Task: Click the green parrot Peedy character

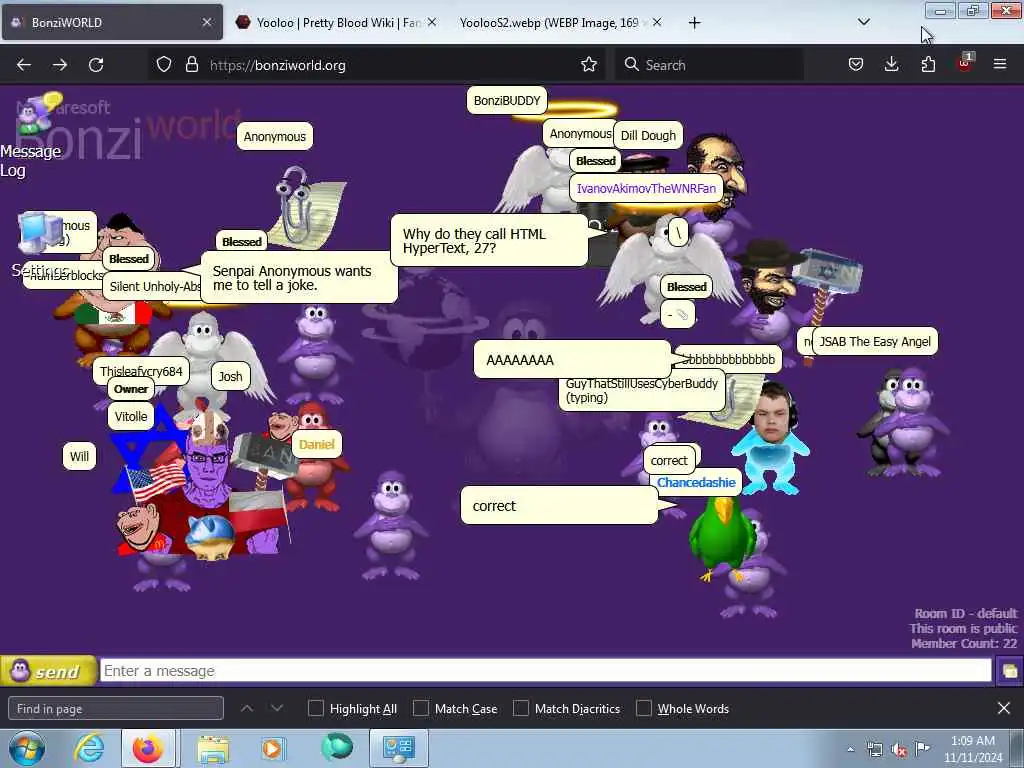Action: point(722,539)
